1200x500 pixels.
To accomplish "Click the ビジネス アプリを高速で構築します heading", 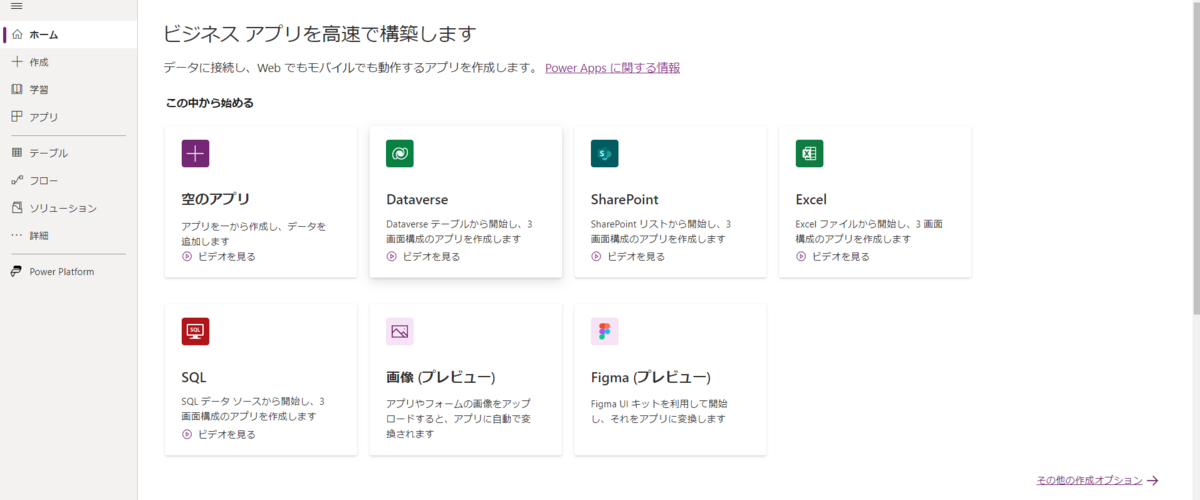I will click(320, 34).
